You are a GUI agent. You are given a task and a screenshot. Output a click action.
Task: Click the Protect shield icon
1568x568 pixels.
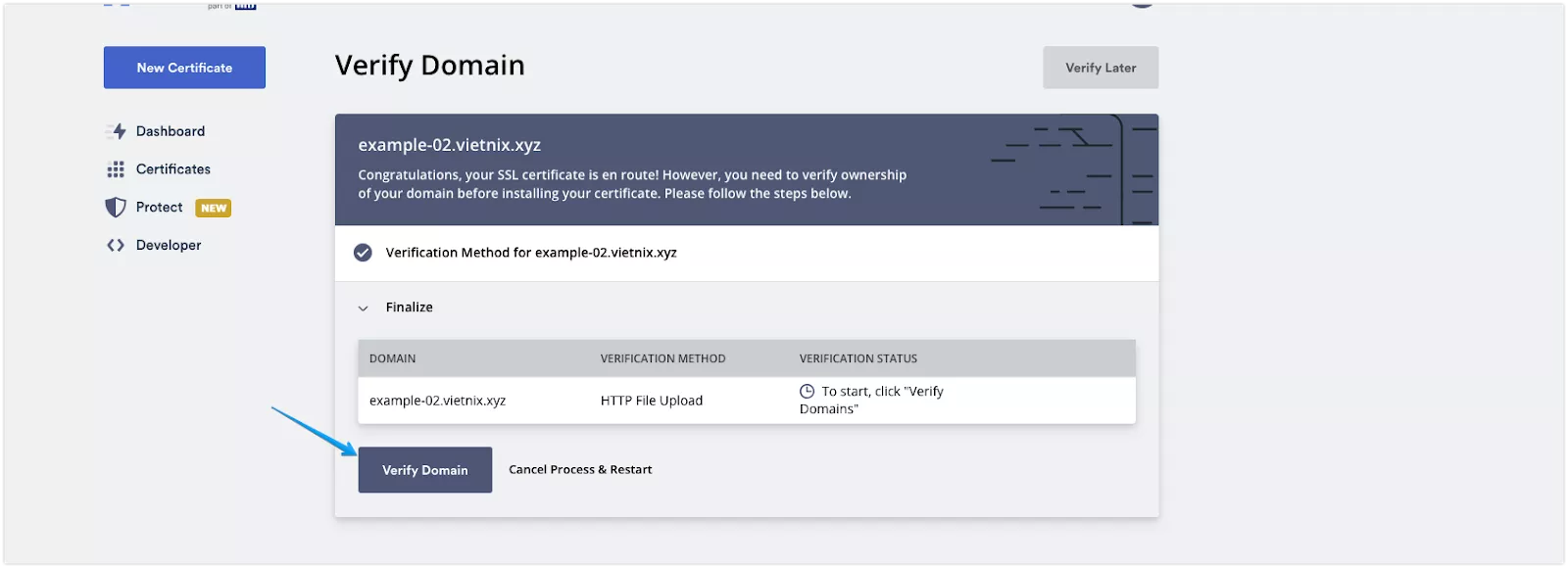(x=116, y=208)
